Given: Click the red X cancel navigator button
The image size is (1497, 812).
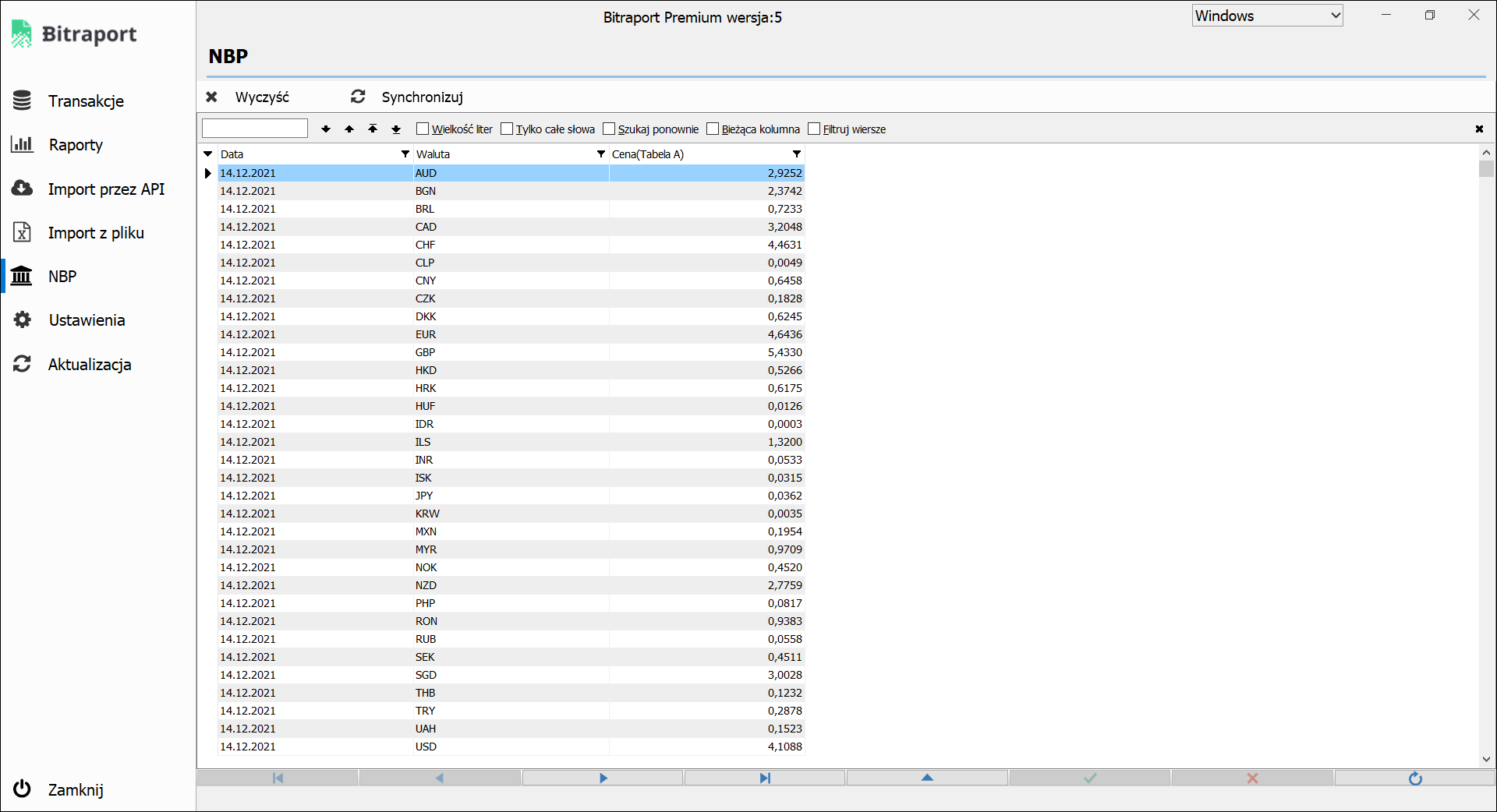Looking at the screenshot, I should [x=1252, y=778].
